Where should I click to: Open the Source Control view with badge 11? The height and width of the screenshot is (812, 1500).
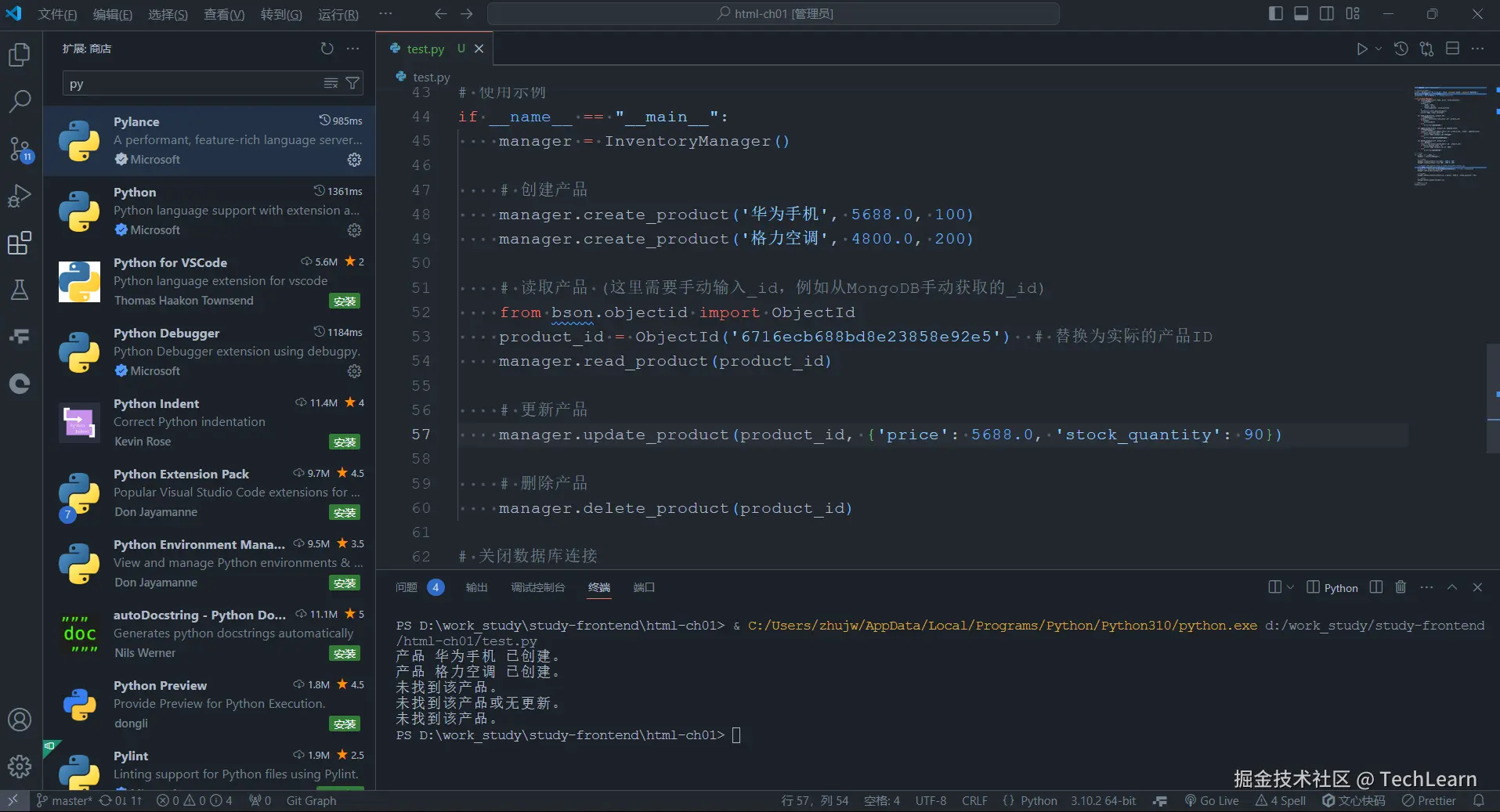(20, 149)
